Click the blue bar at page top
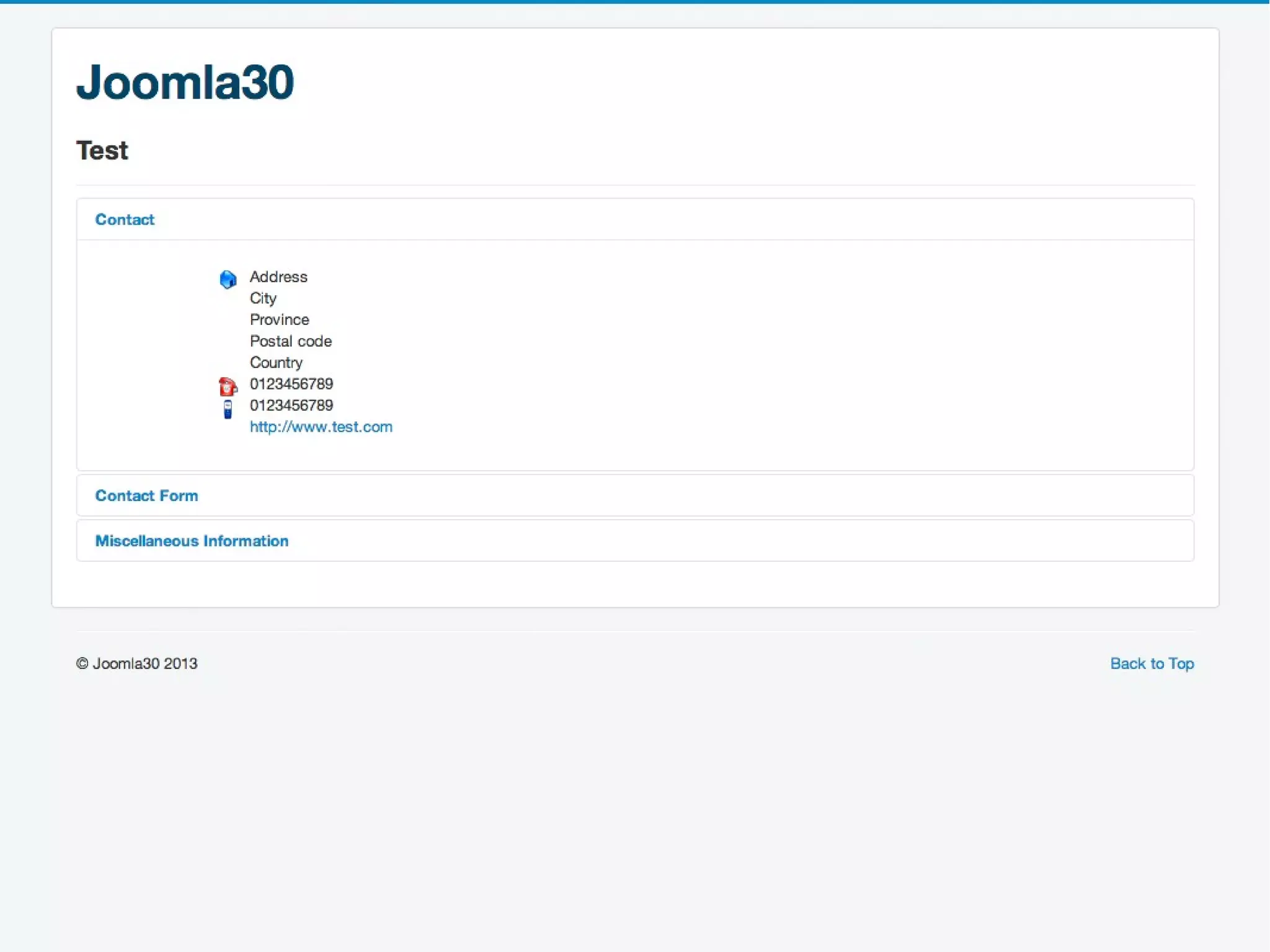The height and width of the screenshot is (952, 1270). (x=635, y=2)
